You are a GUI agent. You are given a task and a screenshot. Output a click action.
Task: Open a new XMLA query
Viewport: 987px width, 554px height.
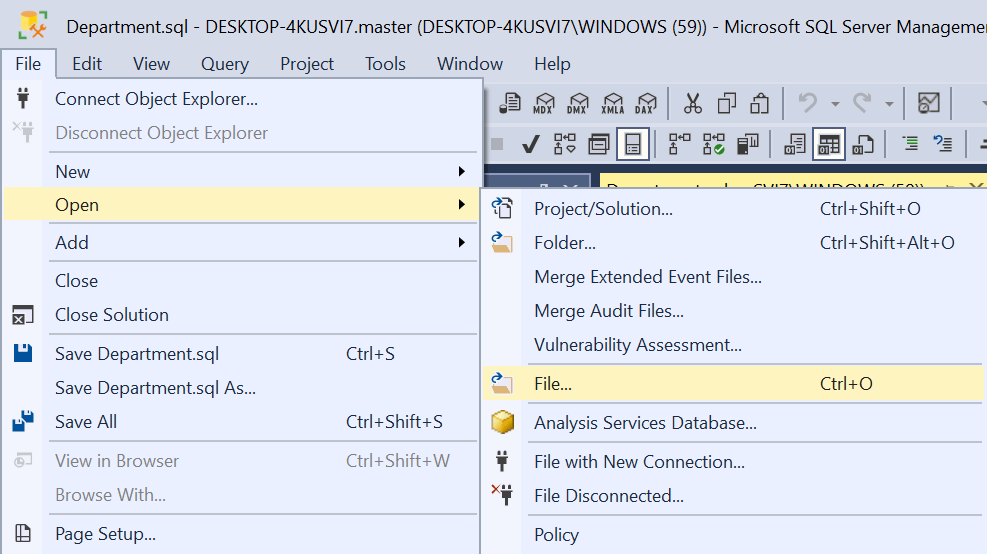(612, 103)
